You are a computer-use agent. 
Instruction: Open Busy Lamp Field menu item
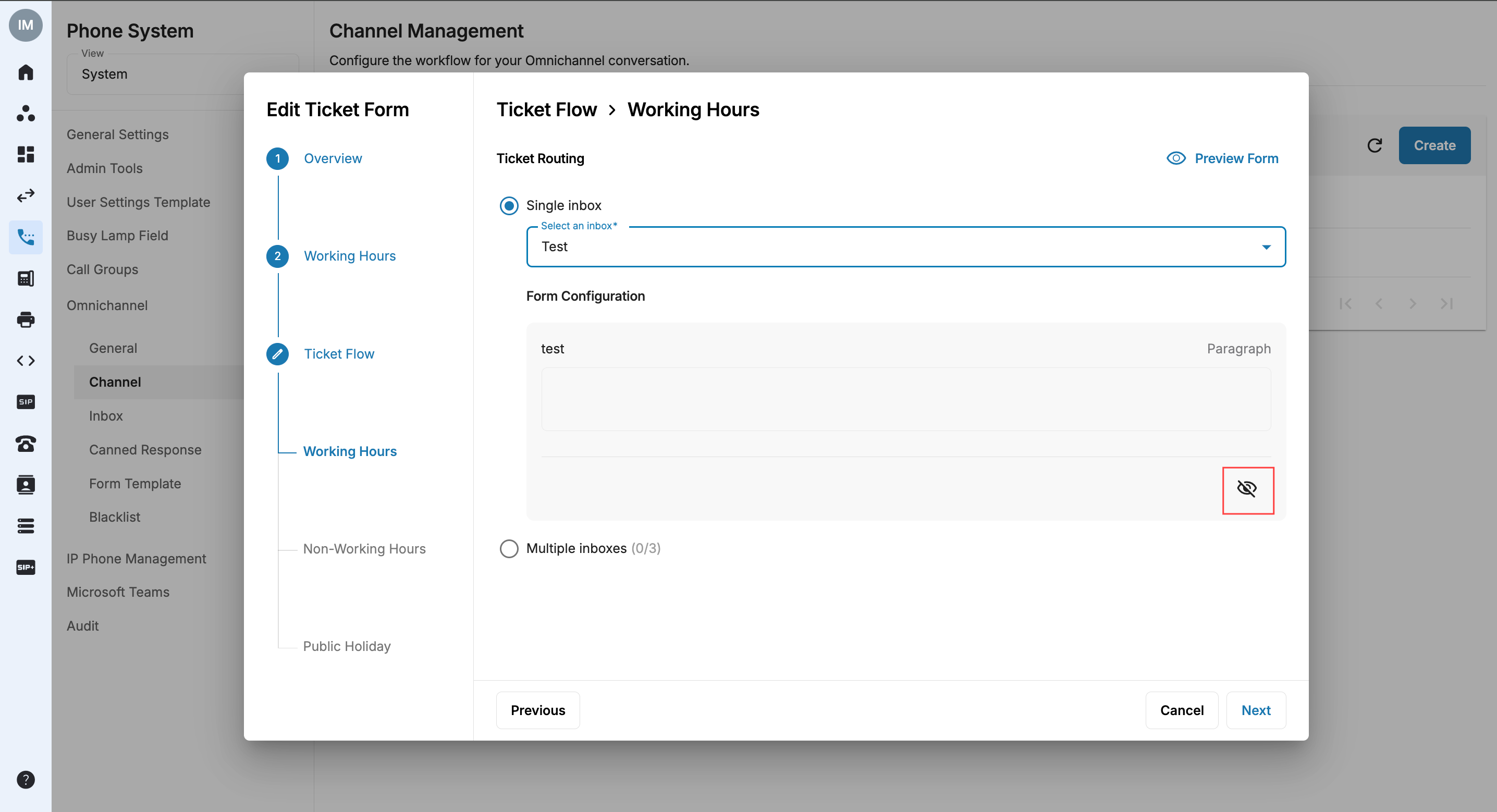click(x=117, y=236)
